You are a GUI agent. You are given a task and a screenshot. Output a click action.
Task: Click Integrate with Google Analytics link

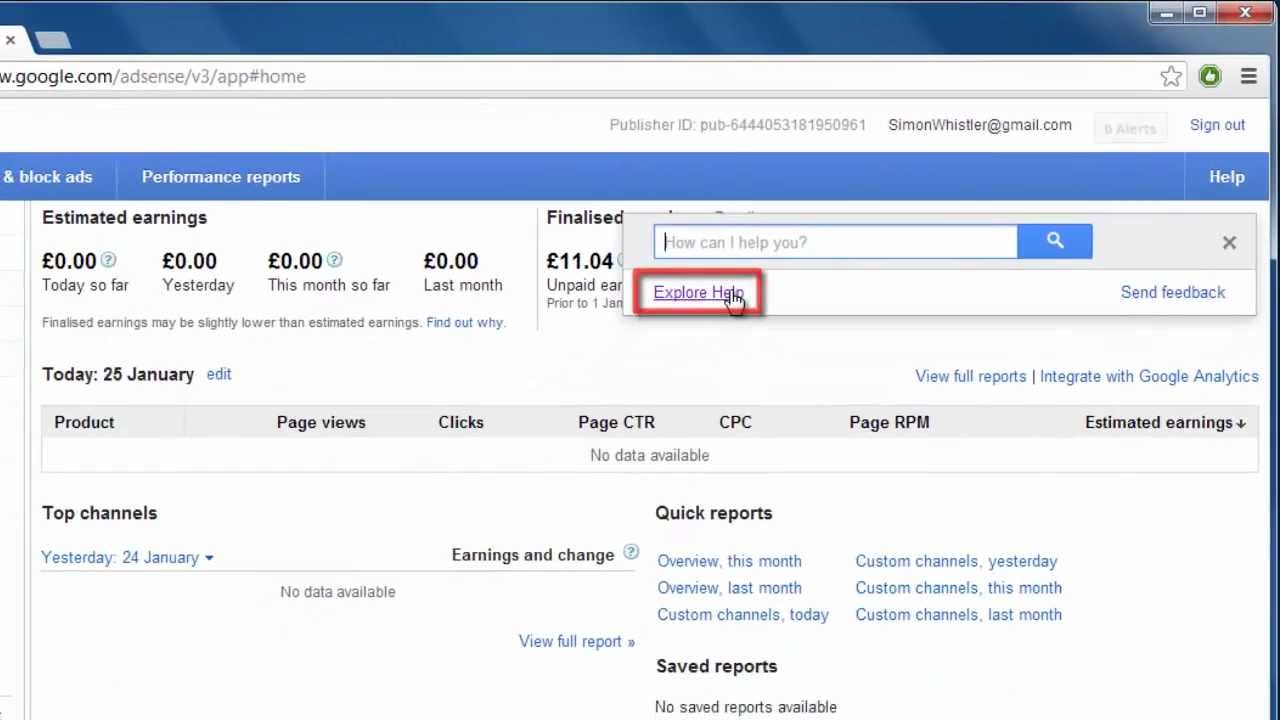coord(1149,376)
